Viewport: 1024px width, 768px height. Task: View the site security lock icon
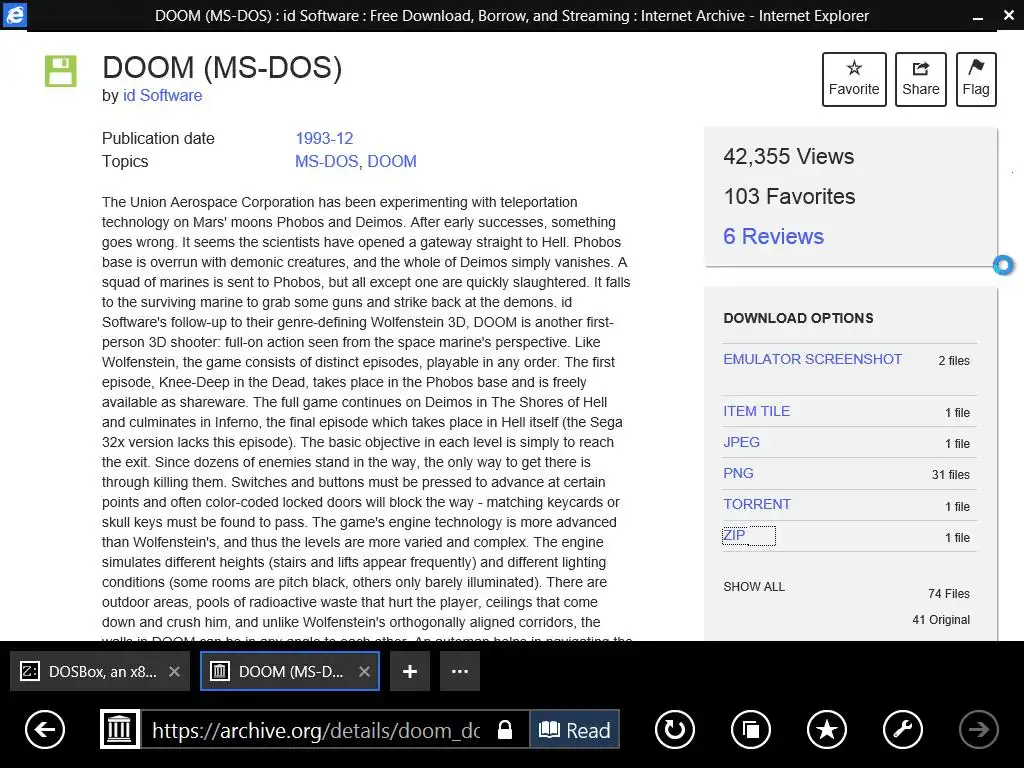coord(505,729)
